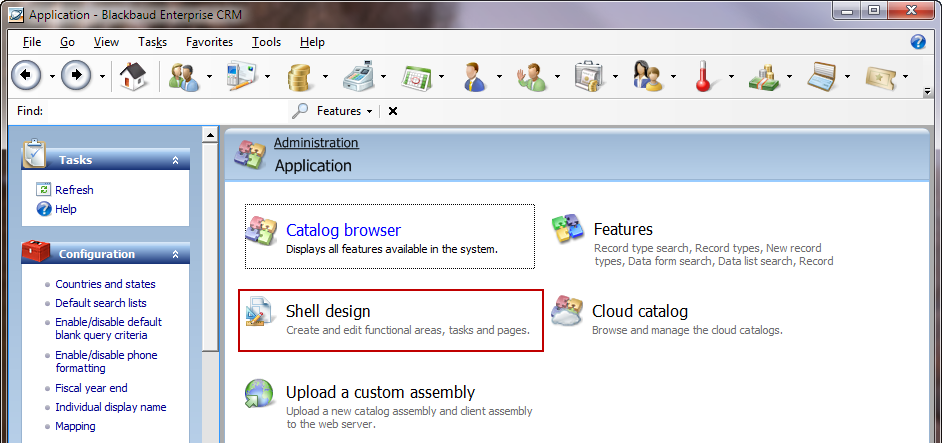Click in the Find search field
This screenshot has height=443, width=942.
click(x=168, y=111)
